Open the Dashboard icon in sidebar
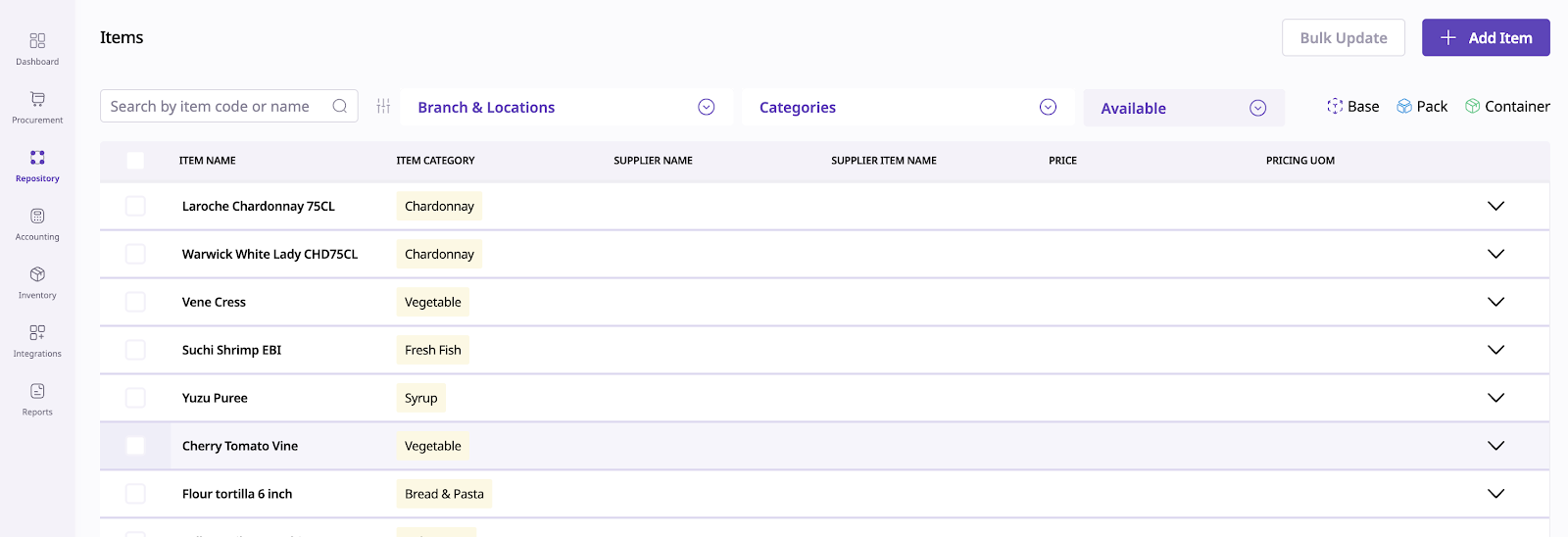This screenshot has width=1568, height=537. click(37, 41)
